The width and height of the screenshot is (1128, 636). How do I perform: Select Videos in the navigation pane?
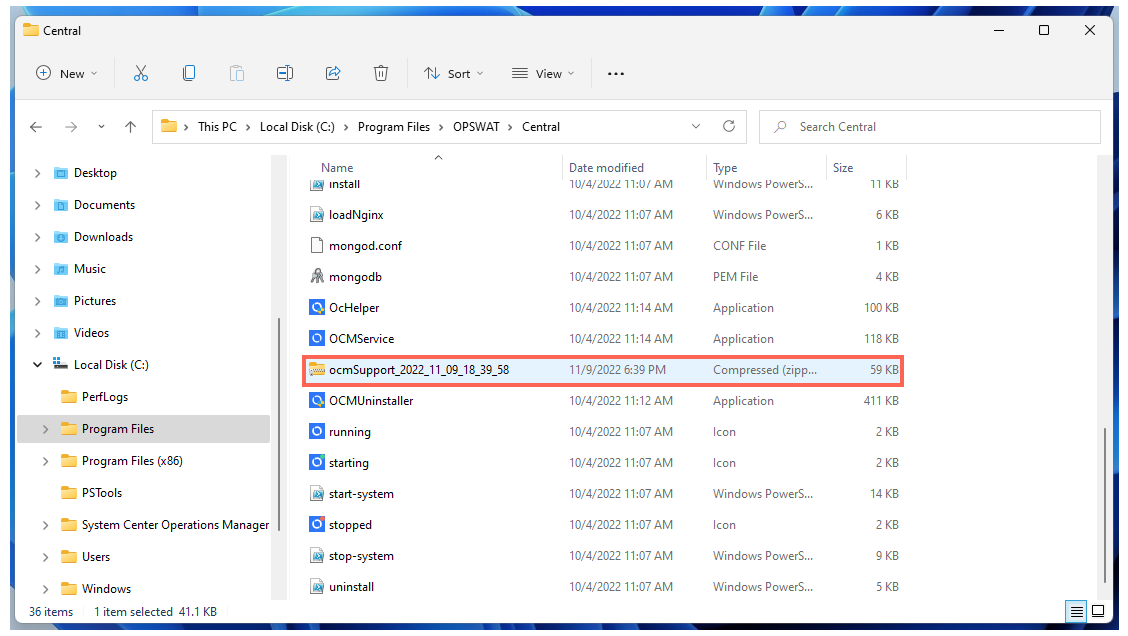[91, 332]
